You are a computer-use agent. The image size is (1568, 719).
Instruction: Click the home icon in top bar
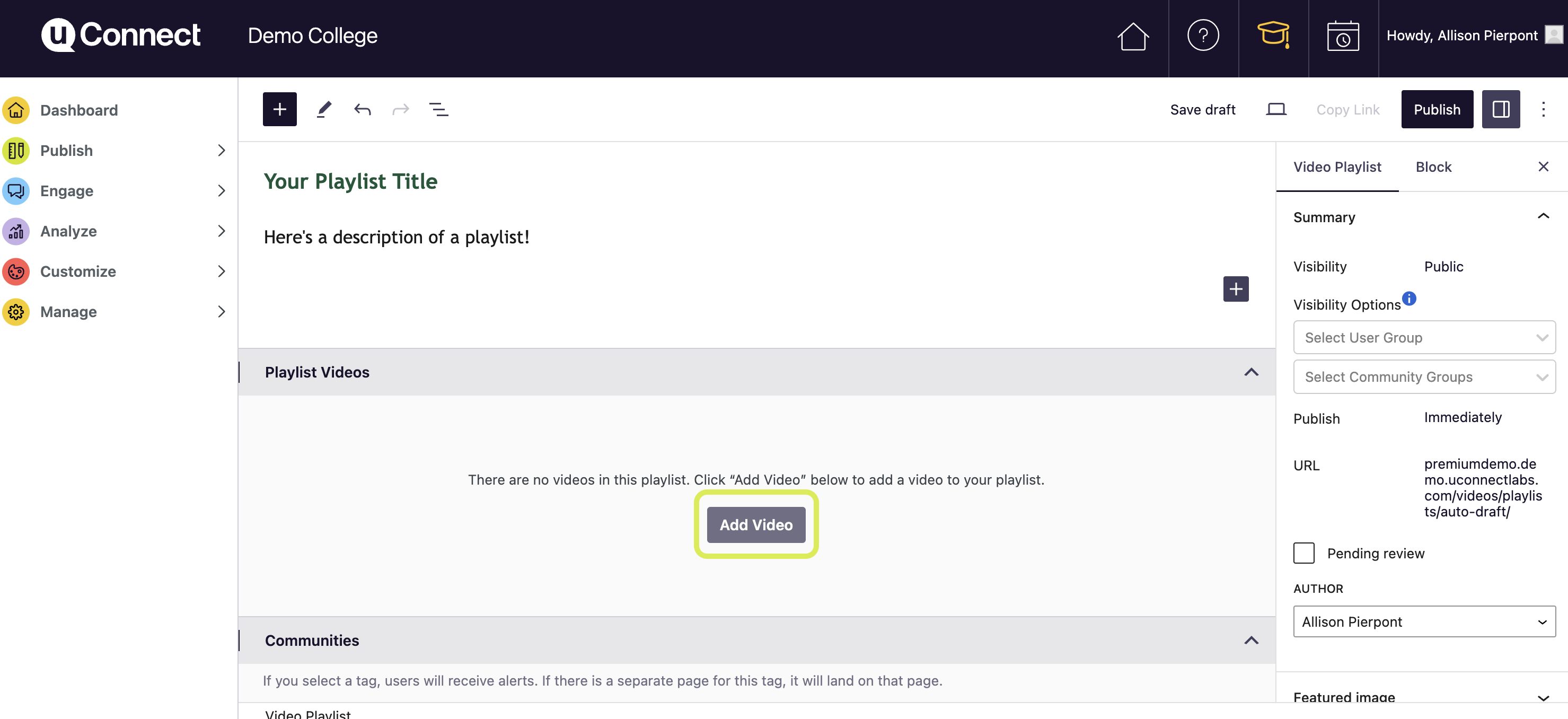coord(1132,37)
